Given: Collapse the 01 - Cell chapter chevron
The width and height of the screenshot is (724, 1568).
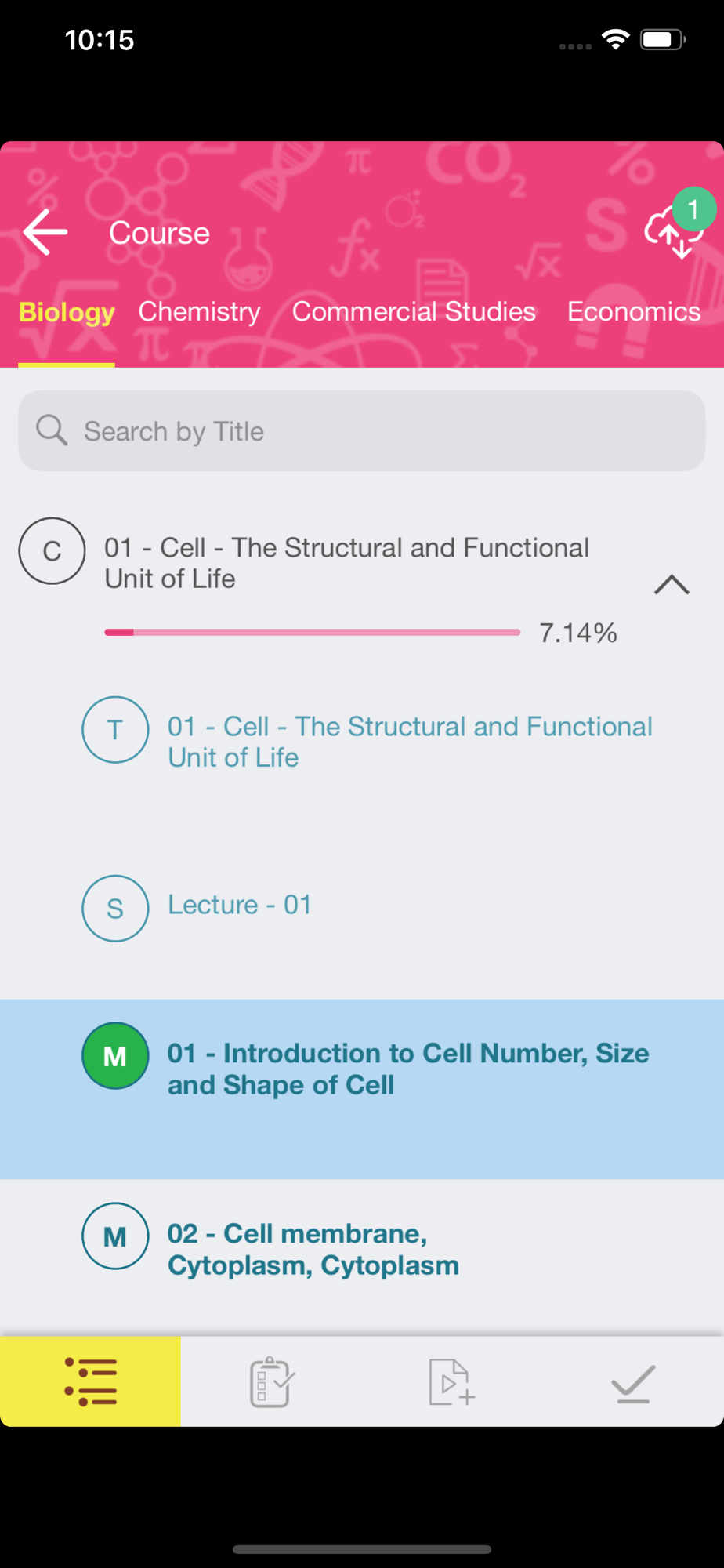Looking at the screenshot, I should click(672, 585).
